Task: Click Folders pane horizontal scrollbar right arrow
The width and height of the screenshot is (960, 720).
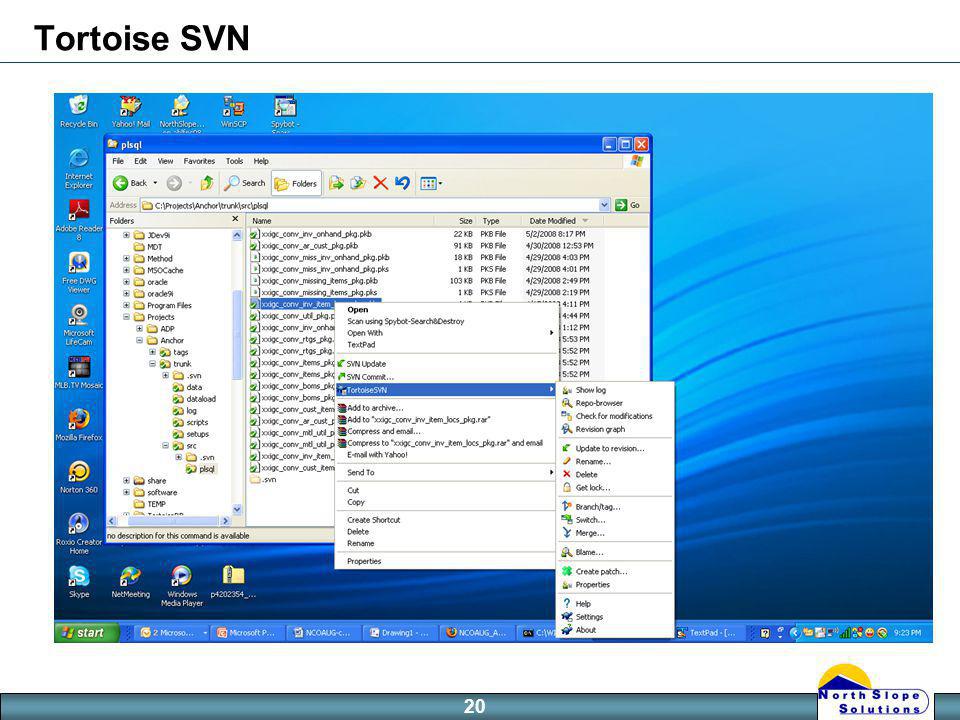Action: pyautogui.click(x=225, y=521)
